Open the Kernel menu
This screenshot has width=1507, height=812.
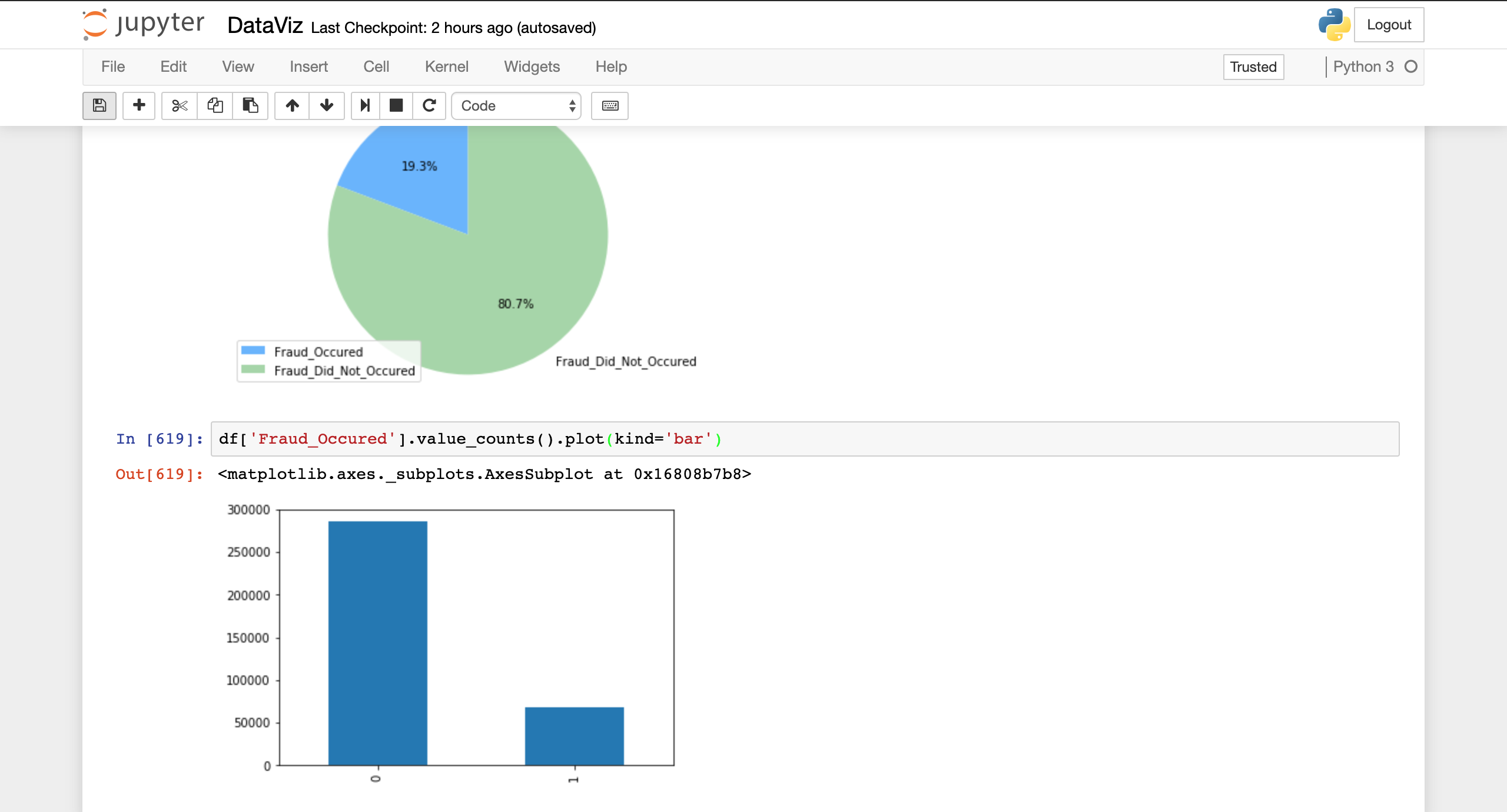point(446,66)
